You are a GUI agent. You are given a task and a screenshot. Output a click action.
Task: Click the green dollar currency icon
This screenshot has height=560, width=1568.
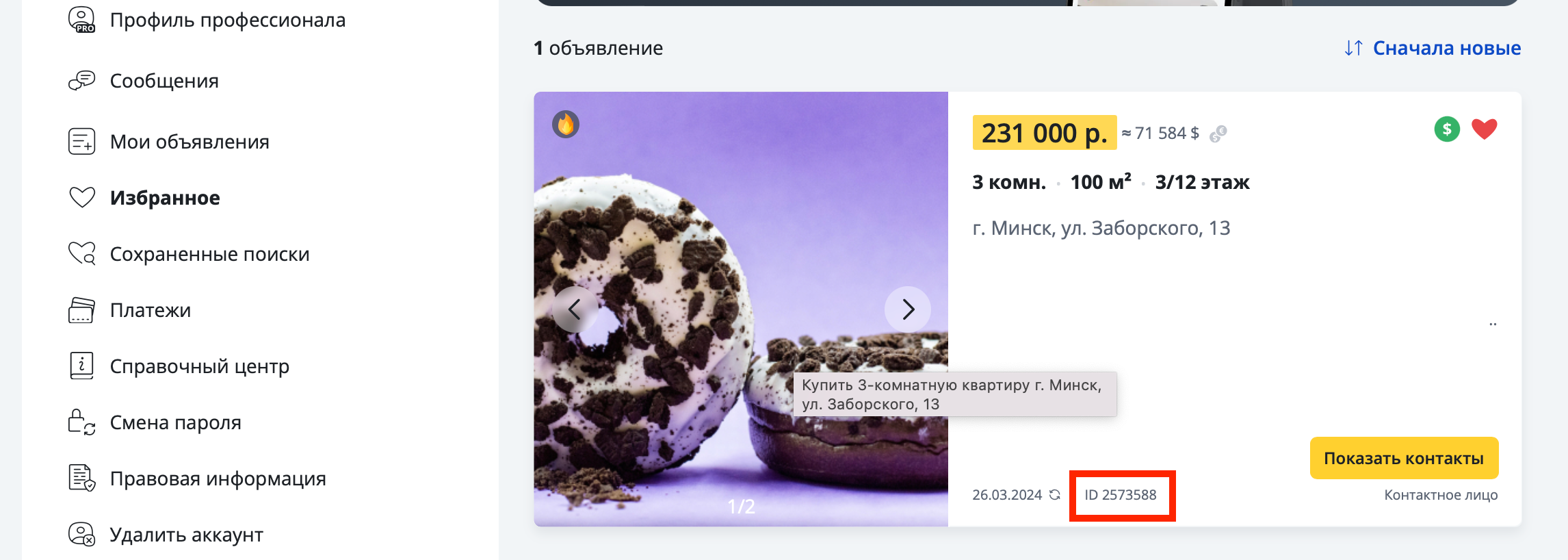click(x=1447, y=129)
